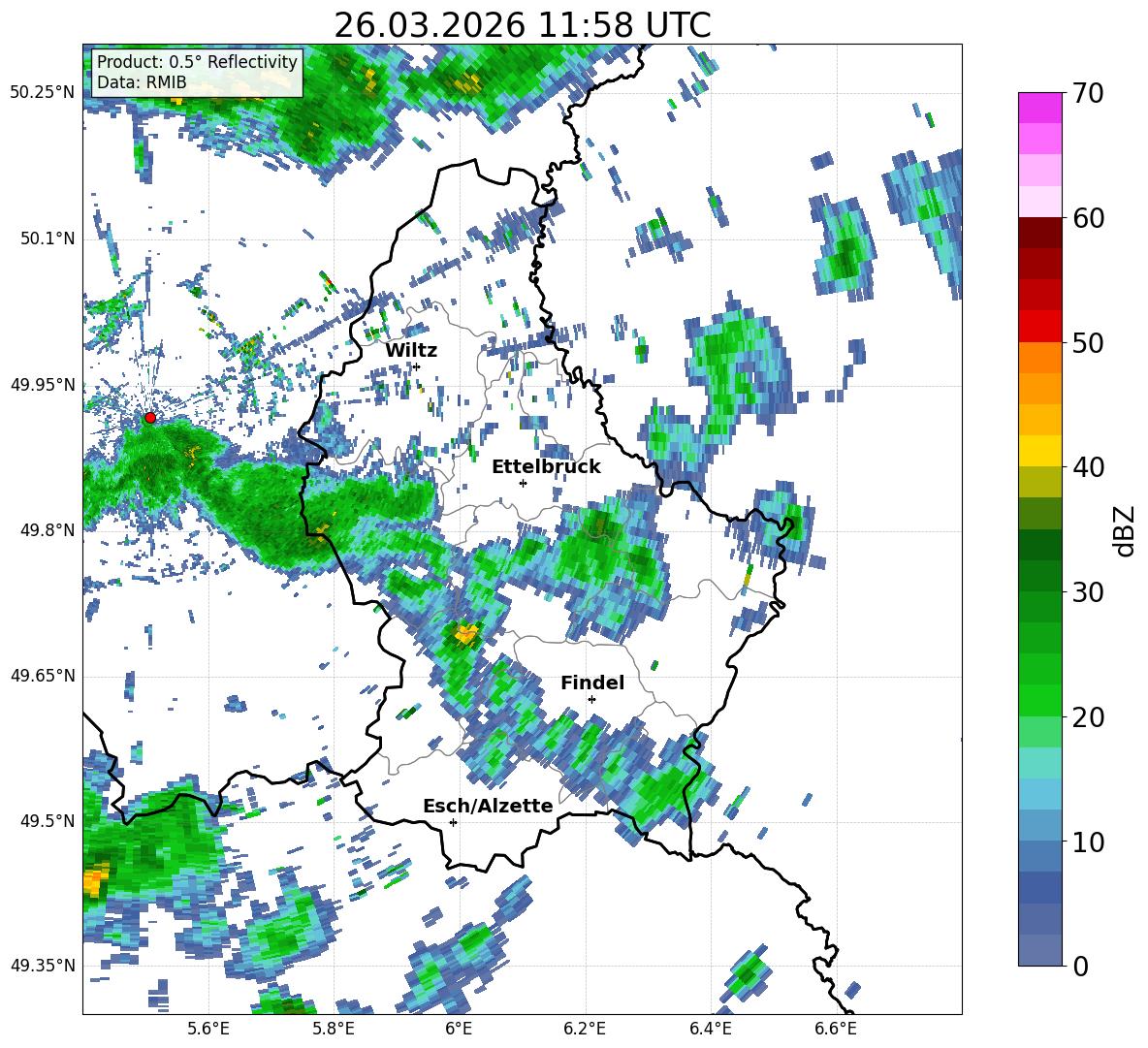This screenshot has width=1148, height=1048.
Task: Click the Ettelbruck city label
Action: [x=546, y=467]
